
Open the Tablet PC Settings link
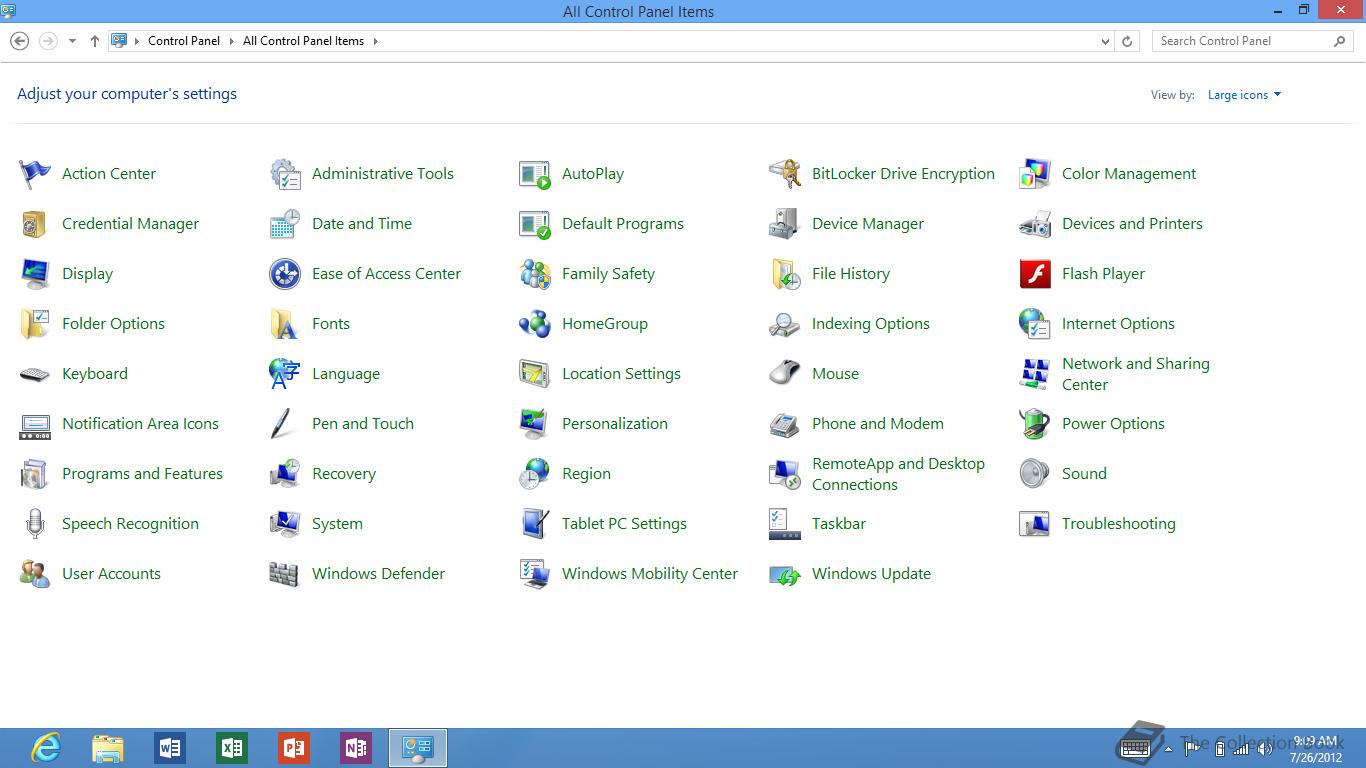pos(624,524)
